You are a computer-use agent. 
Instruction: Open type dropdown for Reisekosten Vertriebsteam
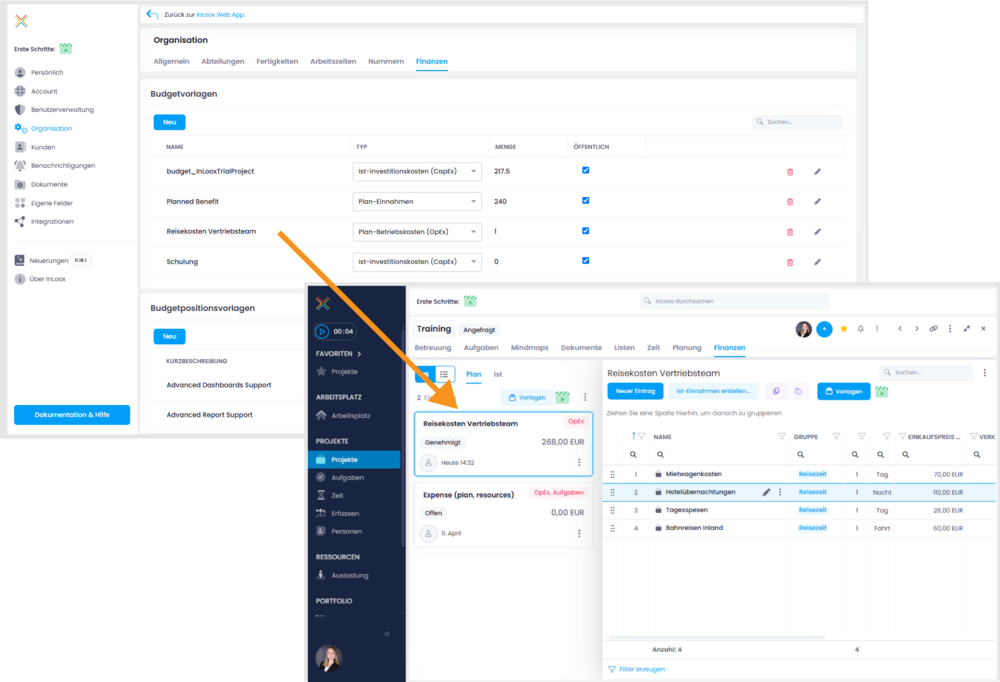pyautogui.click(x=417, y=232)
